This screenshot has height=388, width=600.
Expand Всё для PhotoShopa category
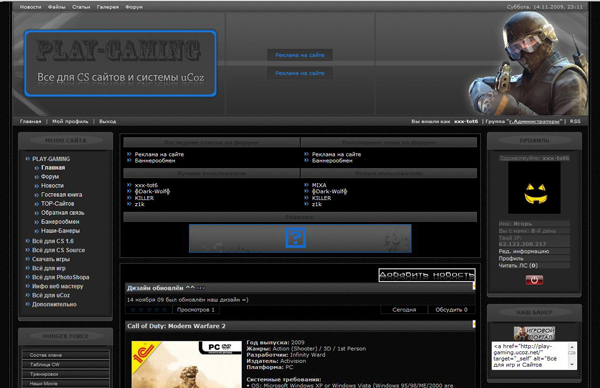[60, 277]
